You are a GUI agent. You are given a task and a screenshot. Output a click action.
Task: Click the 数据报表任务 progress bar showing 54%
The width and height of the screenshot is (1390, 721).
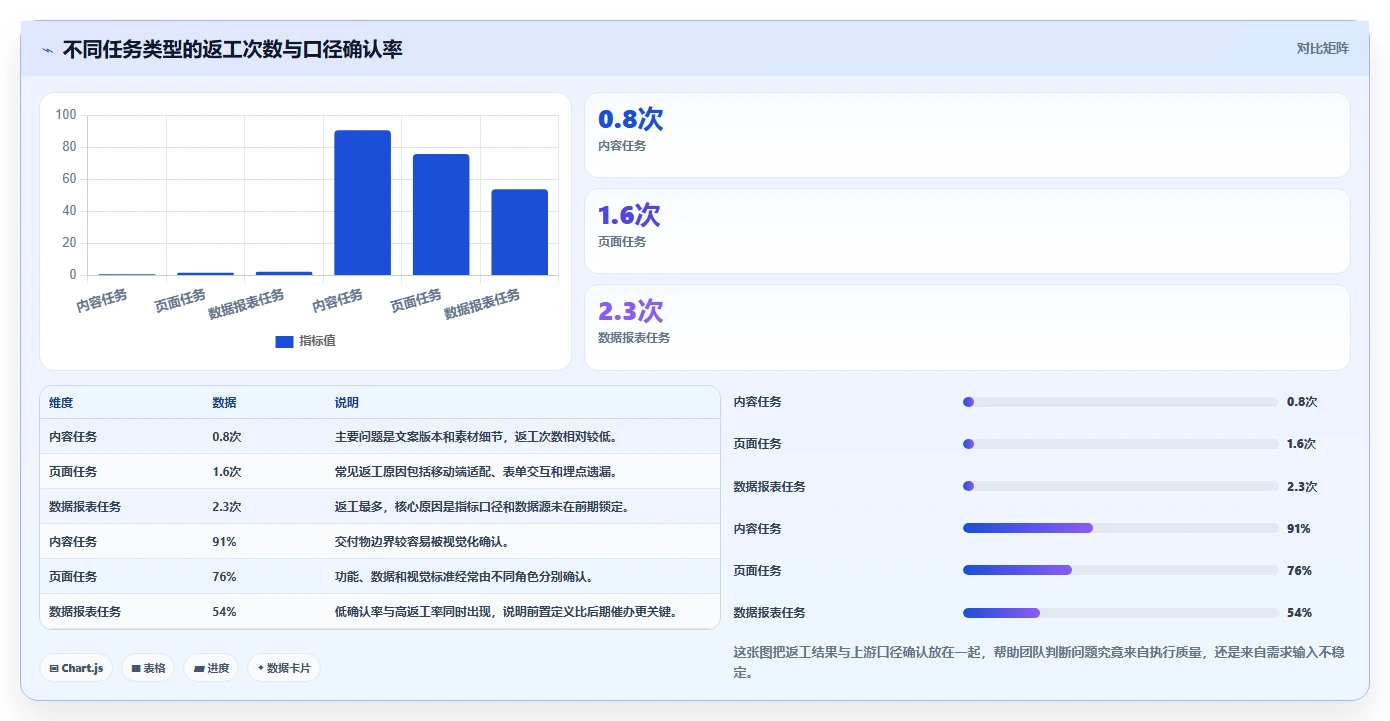(x=1120, y=612)
